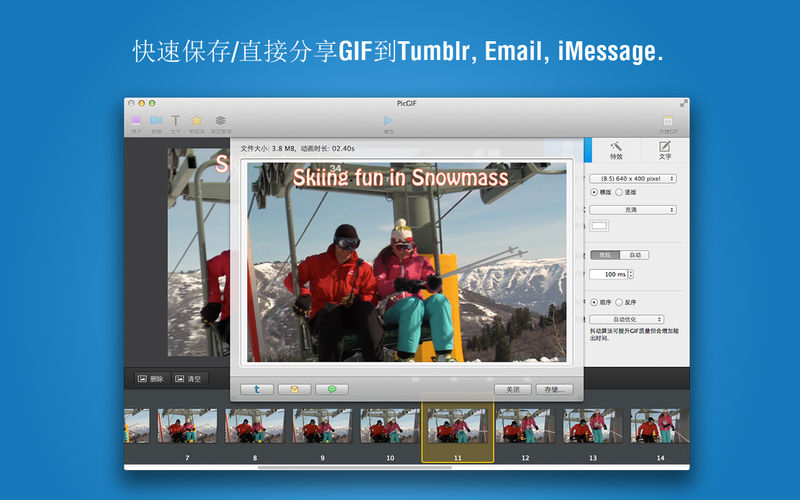Click the stacked layers toolbar icon
The width and height of the screenshot is (800, 500).
coord(220,120)
